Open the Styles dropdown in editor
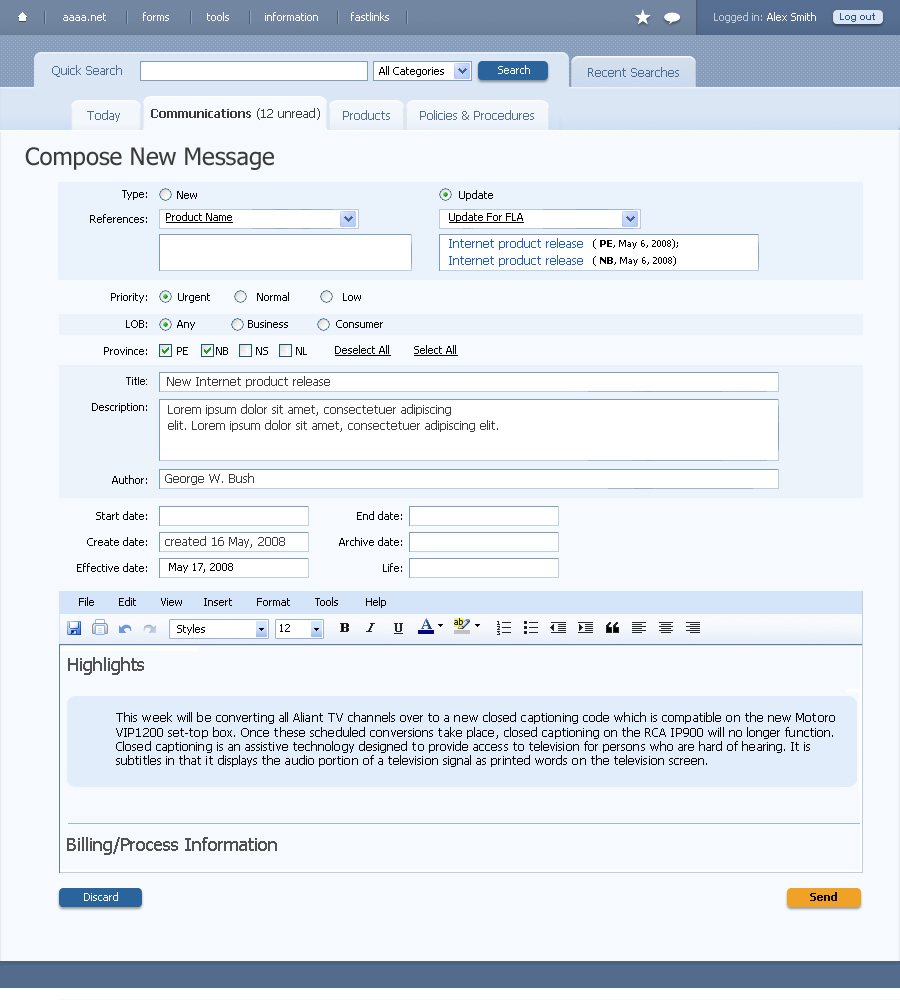This screenshot has height=1000, width=900. pyautogui.click(x=219, y=629)
